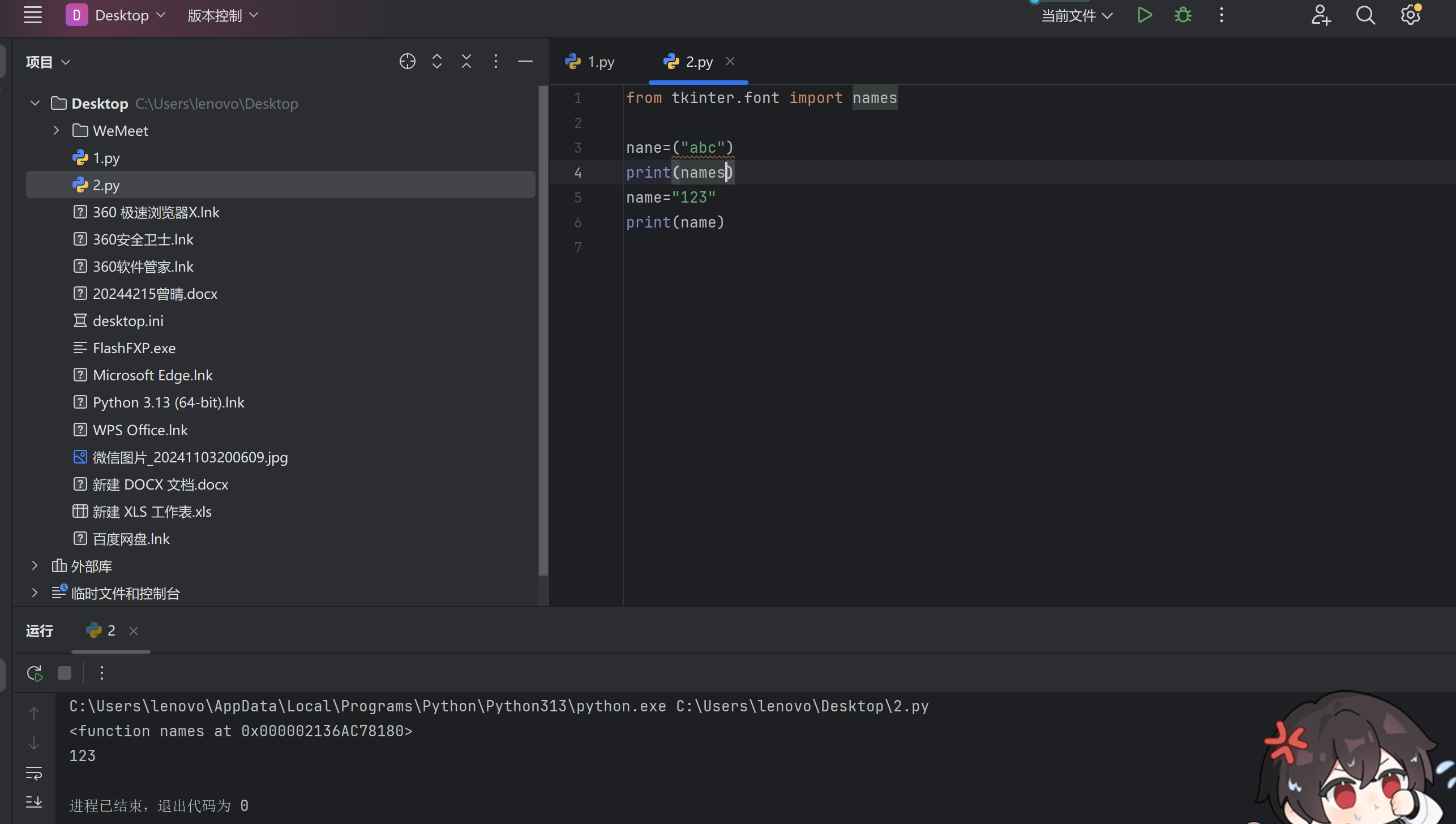Click the Debug bug icon
Screen dimensions: 1456x824
[x=1183, y=15]
